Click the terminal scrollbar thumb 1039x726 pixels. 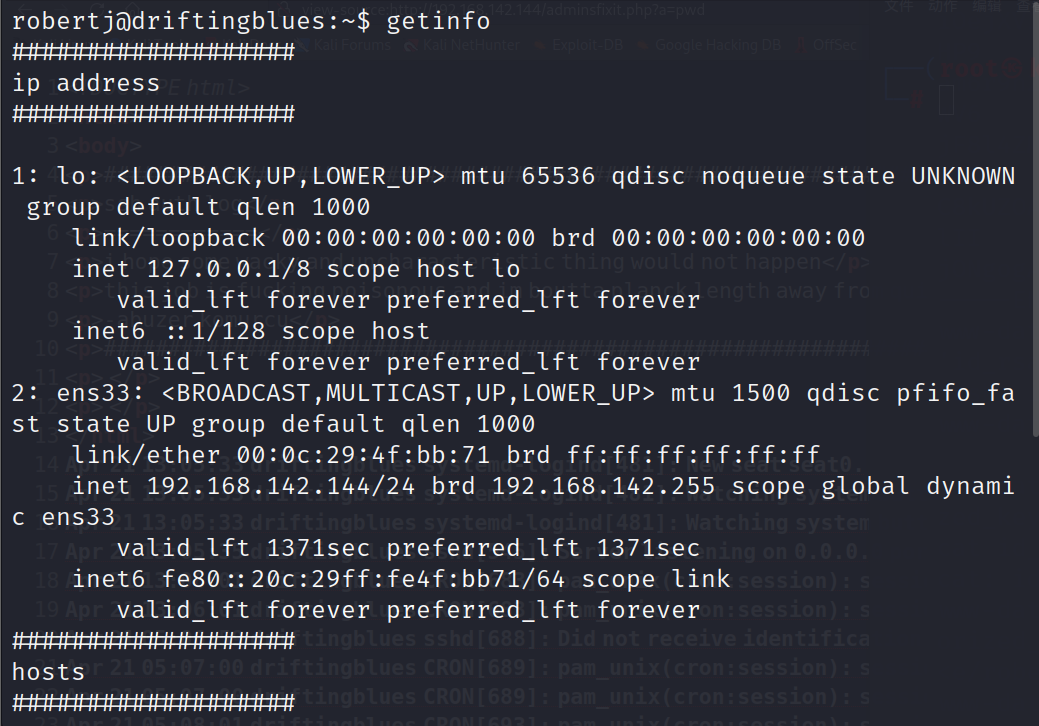[1036, 222]
